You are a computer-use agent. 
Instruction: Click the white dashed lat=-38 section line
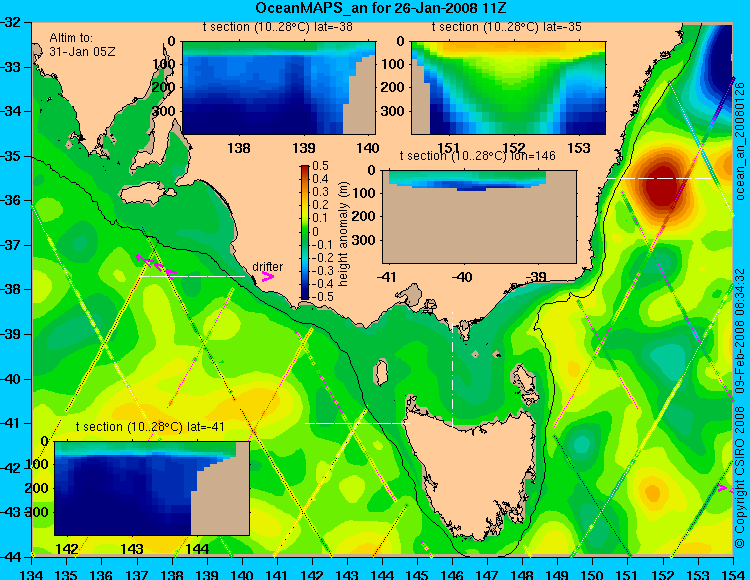tap(193, 276)
